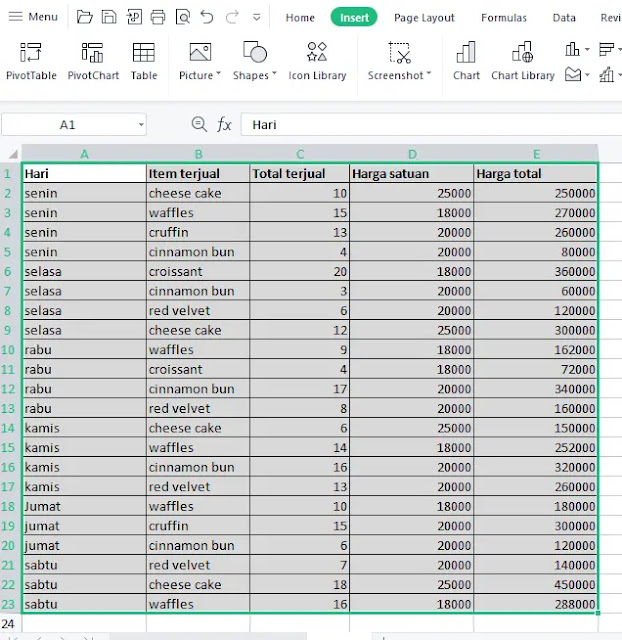Open the Menu button
Screen dimensions: 622x640
click(33, 17)
